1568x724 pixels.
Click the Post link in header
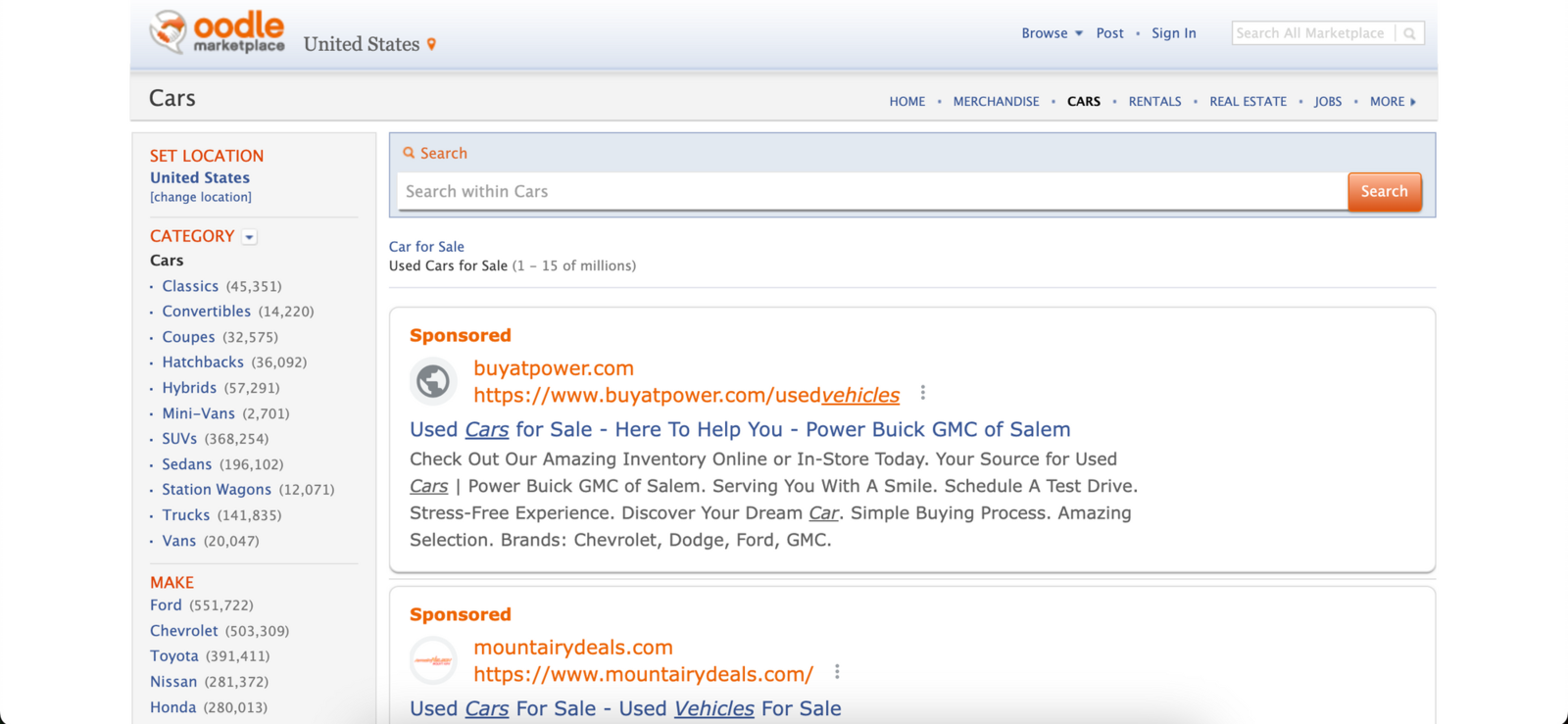pyautogui.click(x=1109, y=33)
